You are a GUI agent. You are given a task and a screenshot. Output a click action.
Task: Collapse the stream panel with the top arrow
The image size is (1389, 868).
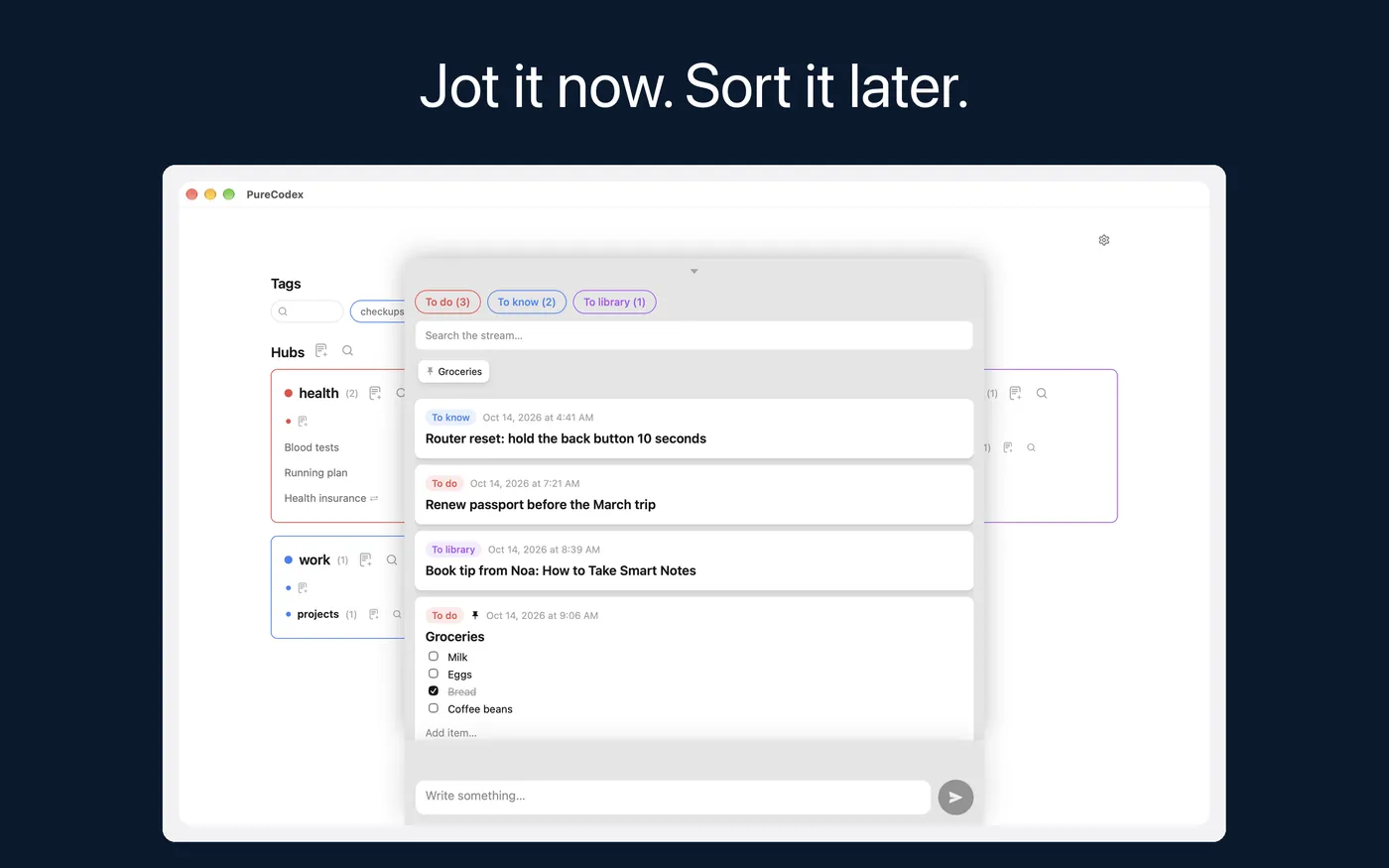pos(694,271)
